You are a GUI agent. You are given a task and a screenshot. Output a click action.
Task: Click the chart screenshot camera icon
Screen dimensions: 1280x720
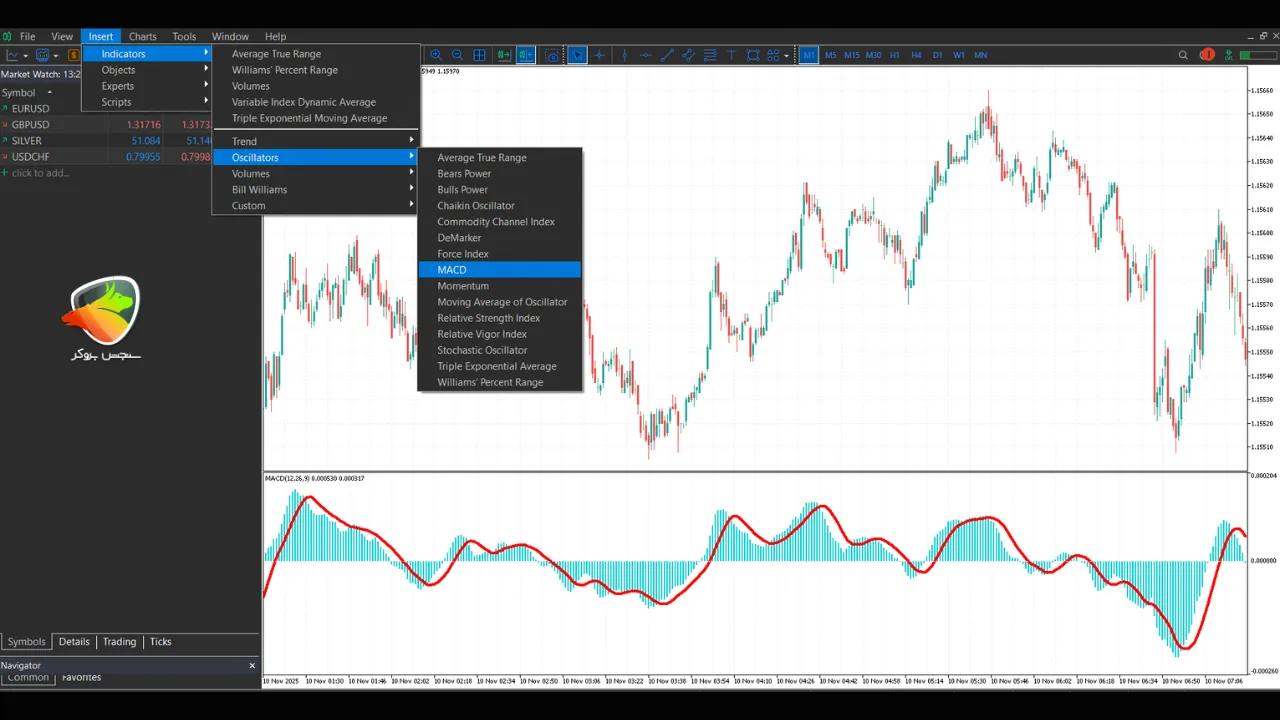(x=552, y=55)
